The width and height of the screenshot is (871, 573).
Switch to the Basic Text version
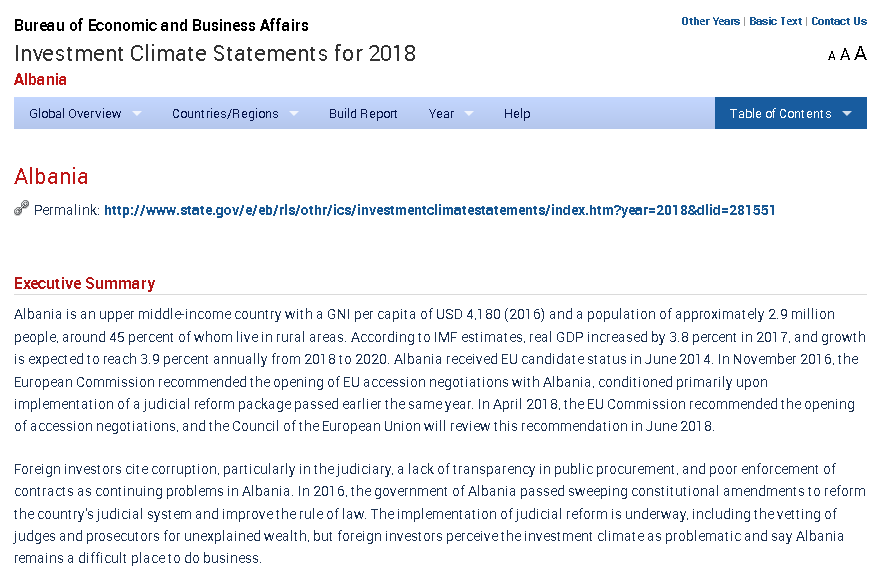pyautogui.click(x=775, y=21)
